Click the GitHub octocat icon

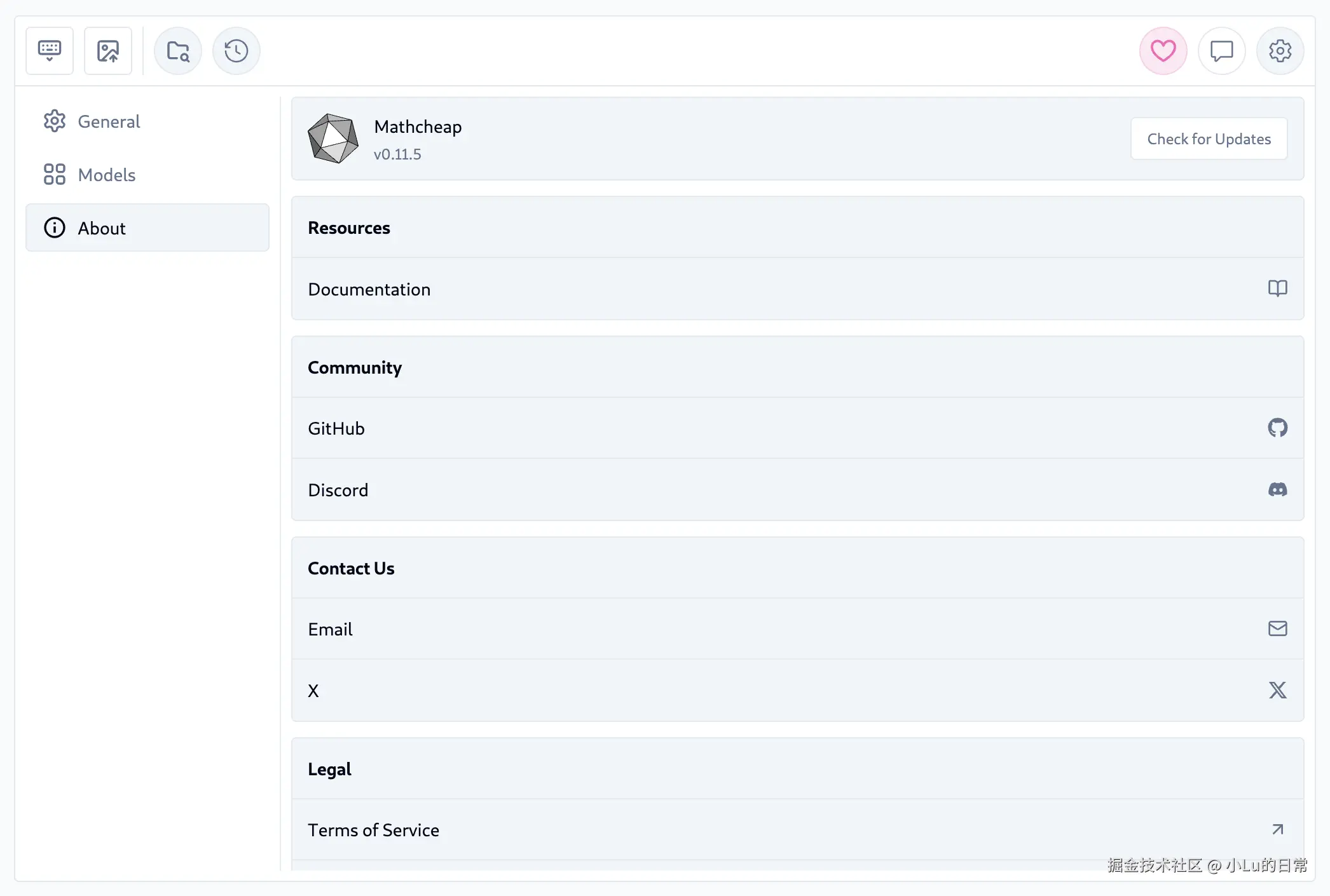point(1277,428)
